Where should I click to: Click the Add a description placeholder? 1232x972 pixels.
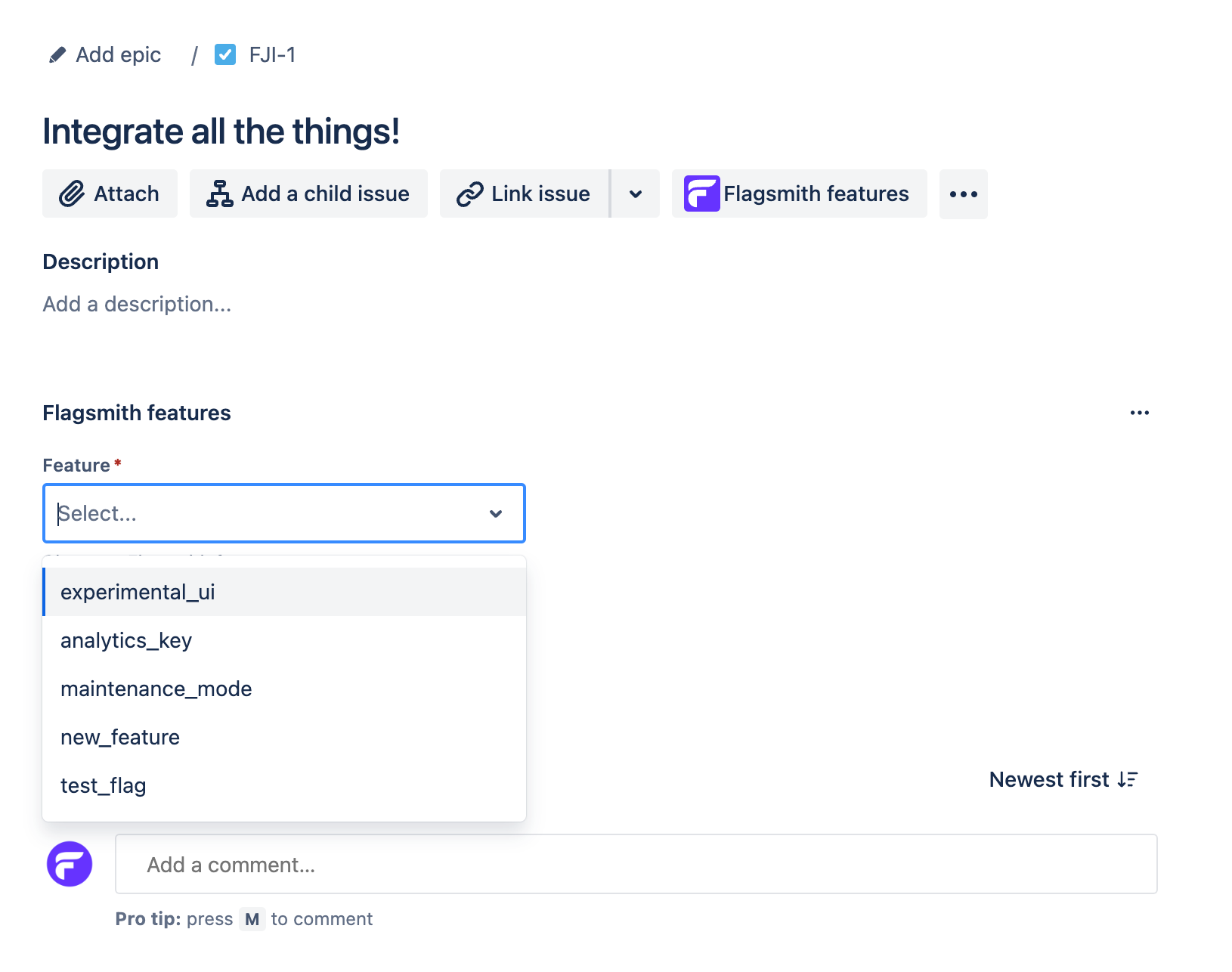137,304
